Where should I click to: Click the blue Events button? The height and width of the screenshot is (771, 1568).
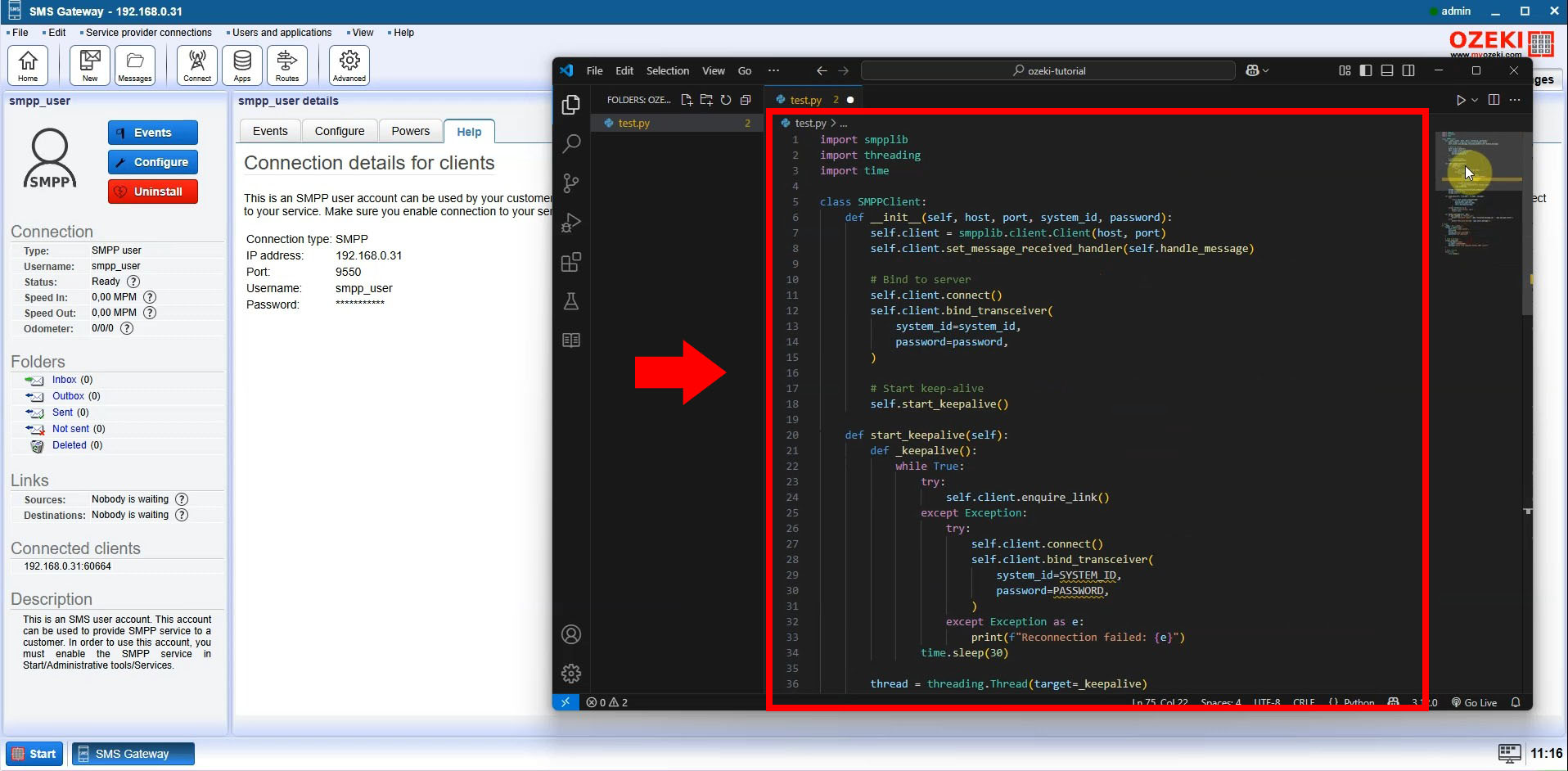pos(153,133)
